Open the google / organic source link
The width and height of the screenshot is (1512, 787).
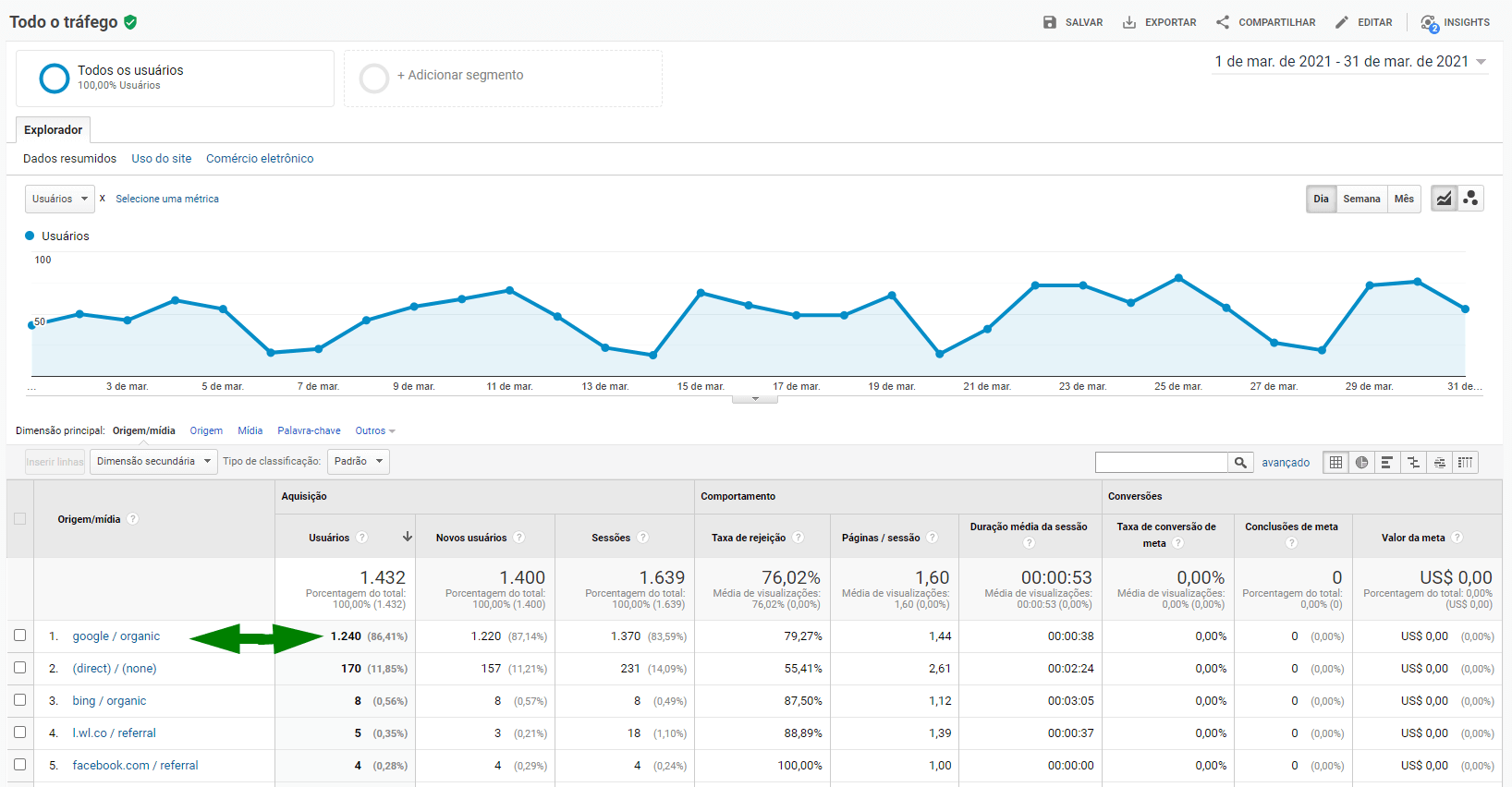click(116, 636)
